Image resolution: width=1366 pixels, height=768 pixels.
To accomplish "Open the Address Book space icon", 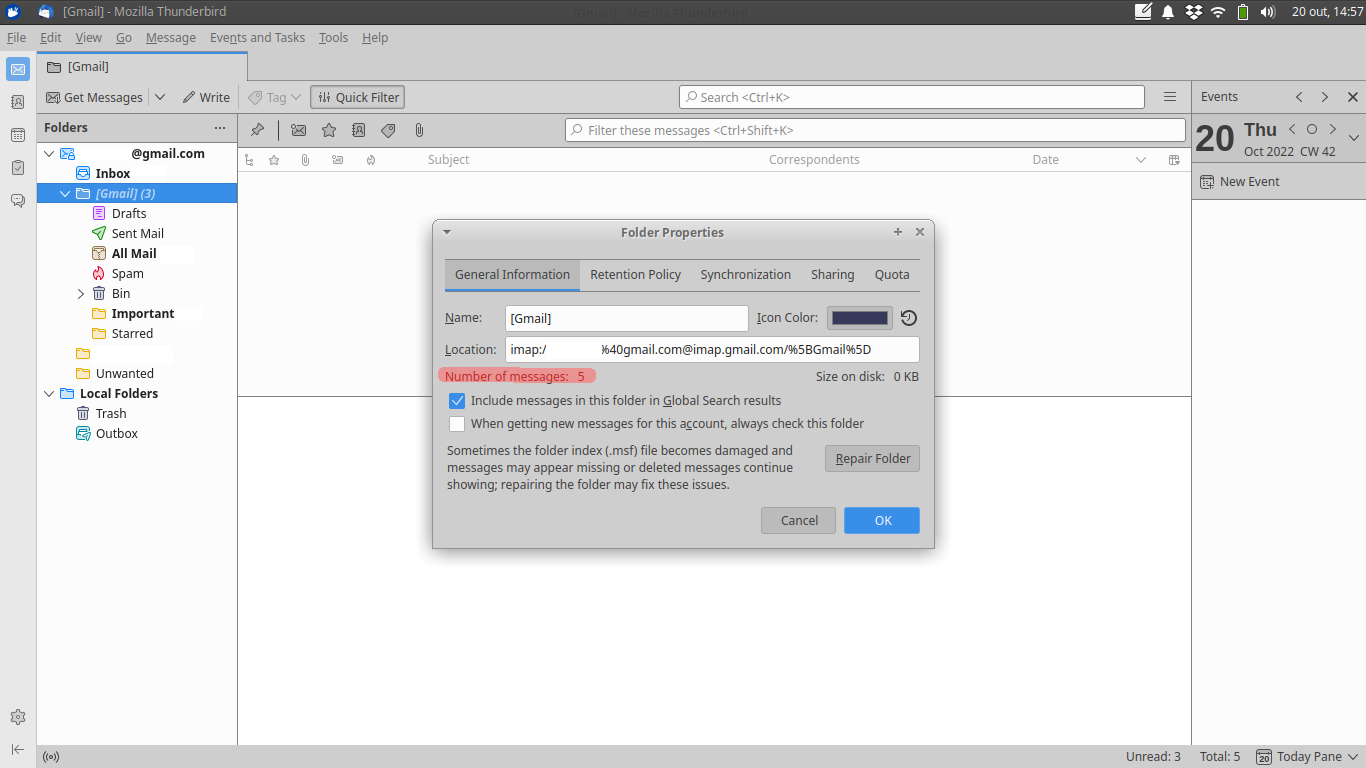I will (18, 102).
